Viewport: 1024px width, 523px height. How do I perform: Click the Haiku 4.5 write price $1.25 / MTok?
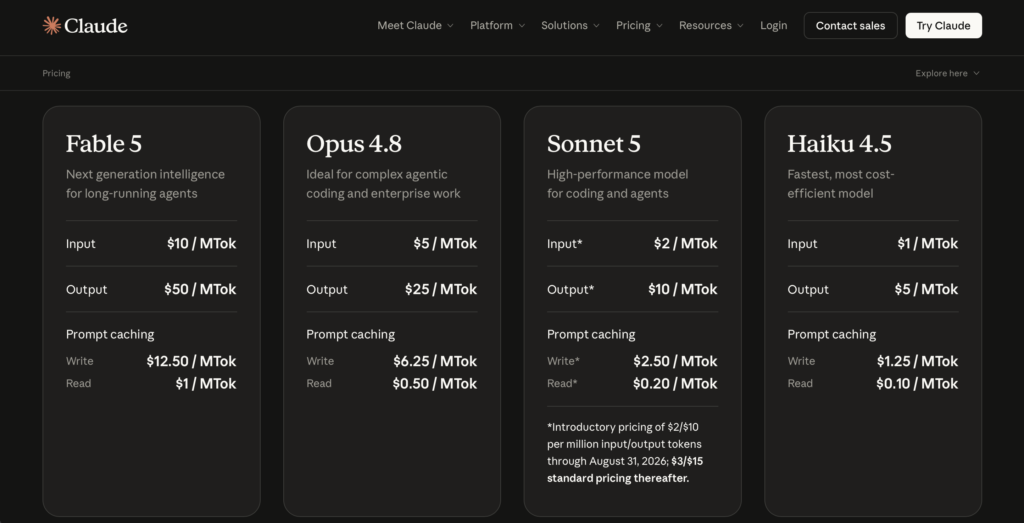pos(917,361)
